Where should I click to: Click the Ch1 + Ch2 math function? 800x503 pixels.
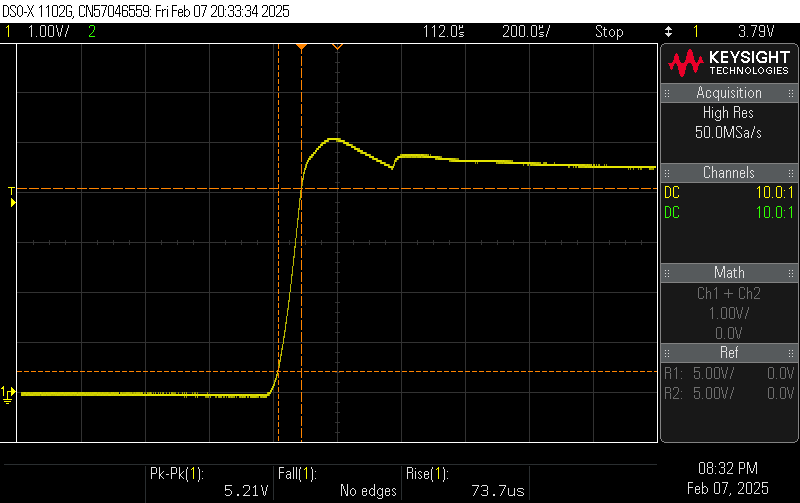[729, 294]
